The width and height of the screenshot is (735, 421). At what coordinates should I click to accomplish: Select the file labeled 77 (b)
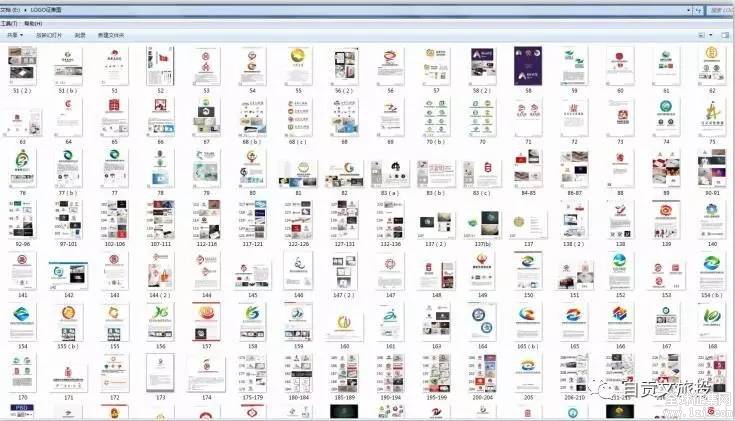[68, 168]
